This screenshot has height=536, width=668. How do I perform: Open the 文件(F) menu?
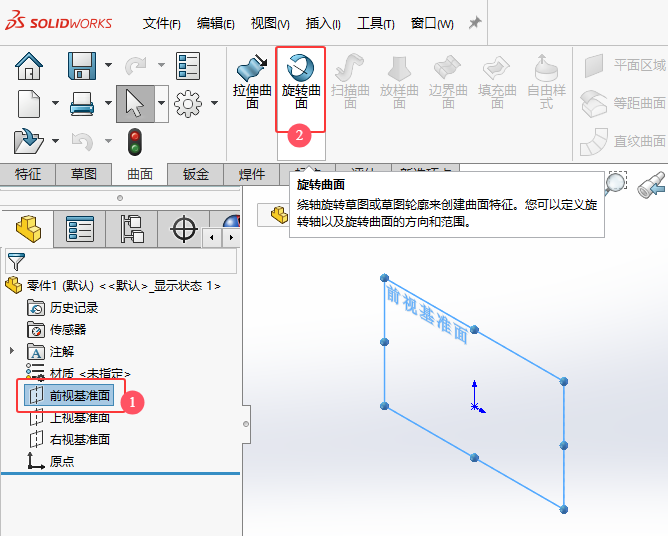[x=161, y=23]
